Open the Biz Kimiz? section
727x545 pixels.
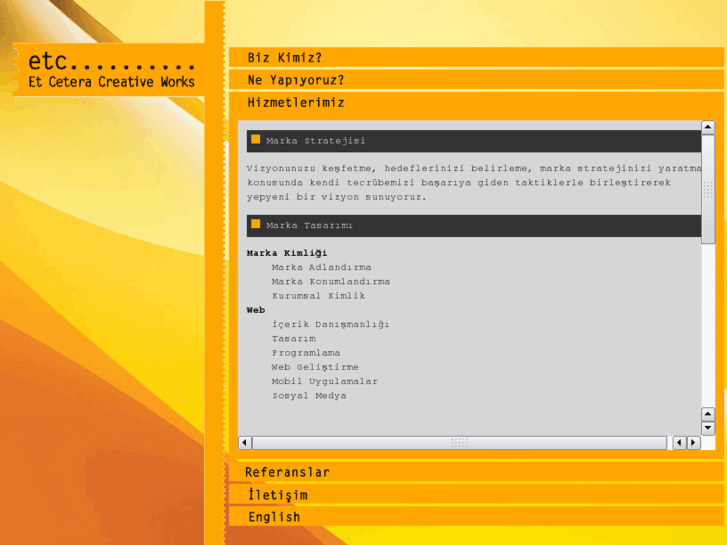coord(476,58)
